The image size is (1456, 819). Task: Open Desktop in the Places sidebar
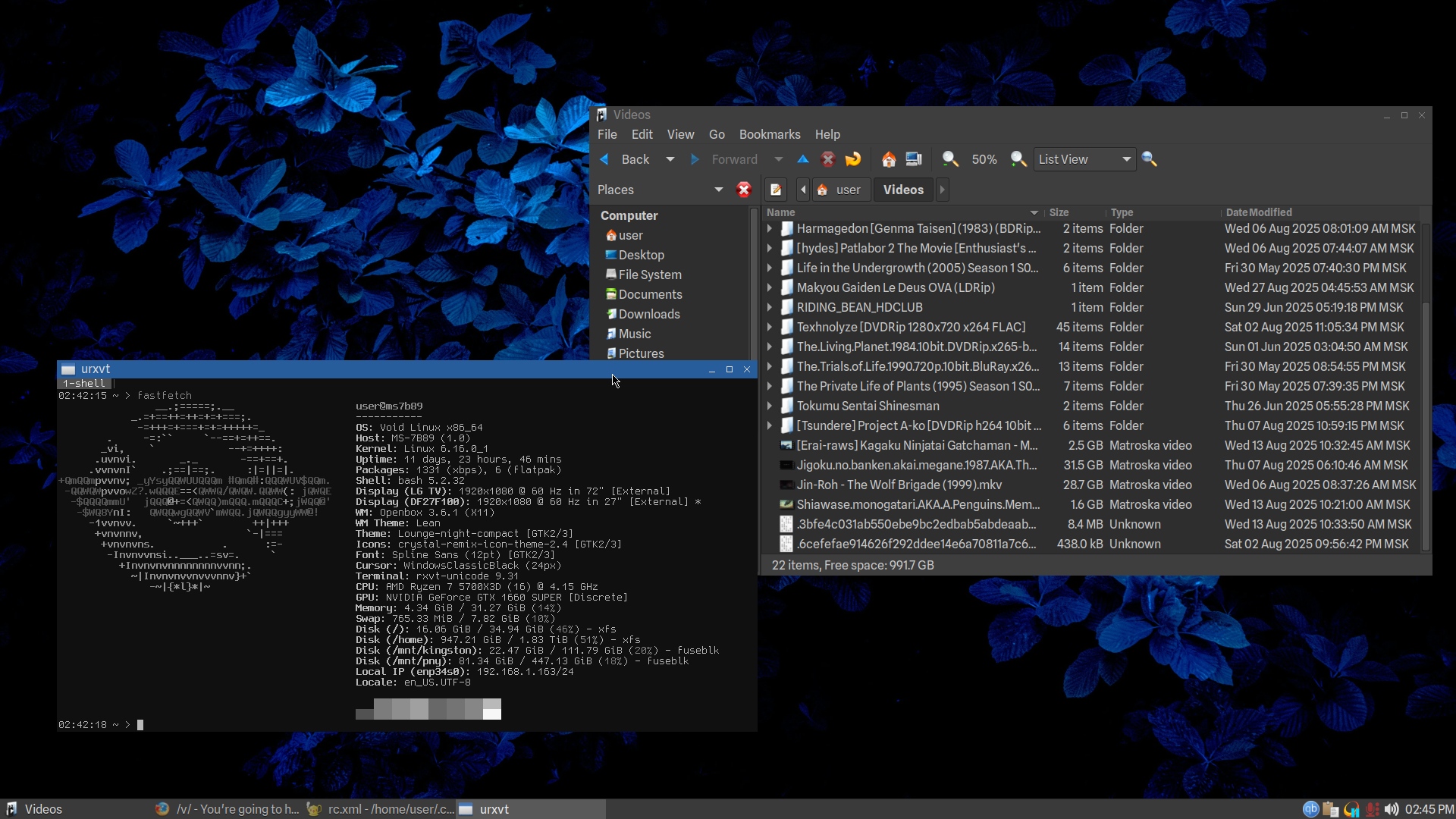coord(641,255)
